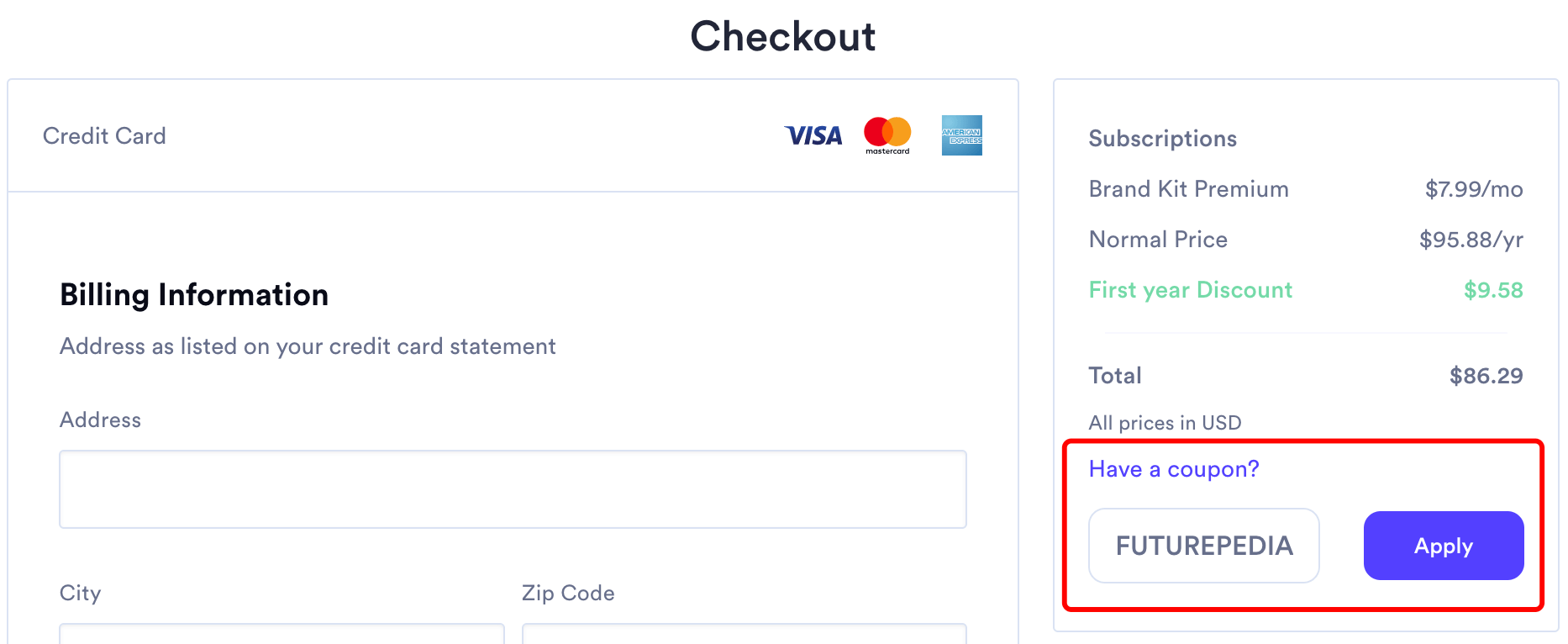This screenshot has height=644, width=1568.
Task: Click the $86.29 total amount
Action: pos(1486,376)
